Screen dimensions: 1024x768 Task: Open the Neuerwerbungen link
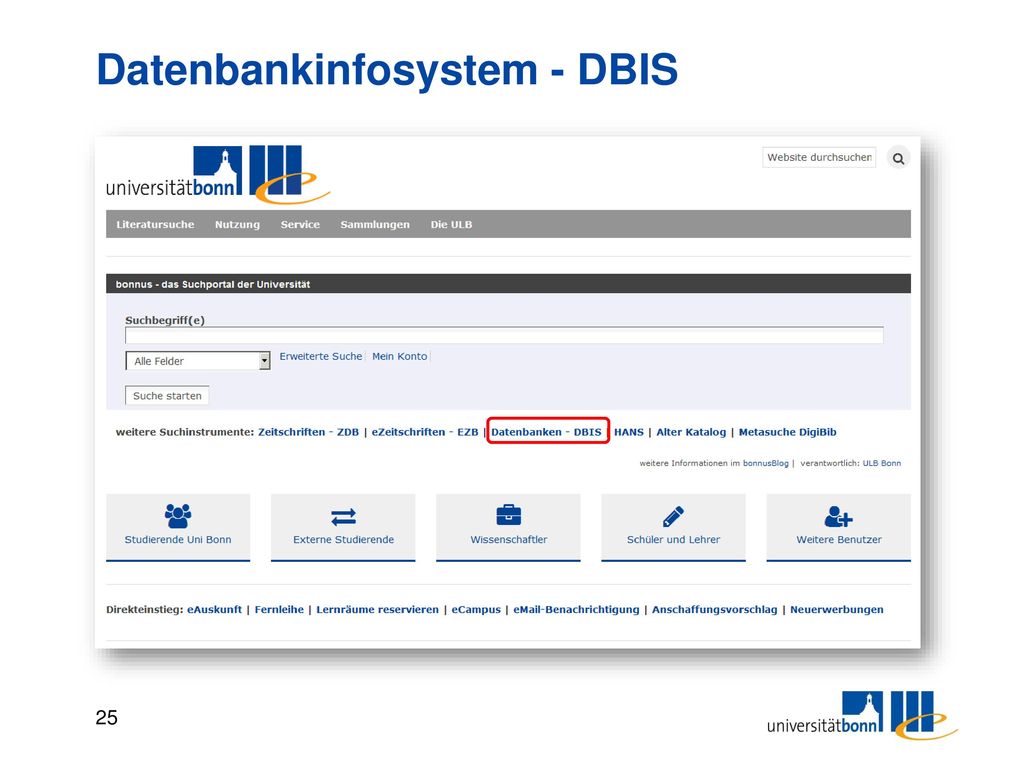(x=837, y=610)
